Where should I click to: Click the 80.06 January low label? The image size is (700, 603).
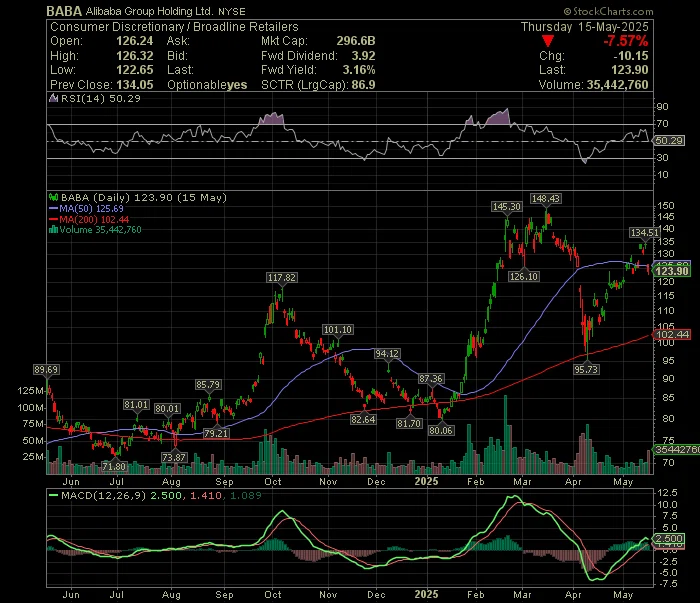point(441,431)
